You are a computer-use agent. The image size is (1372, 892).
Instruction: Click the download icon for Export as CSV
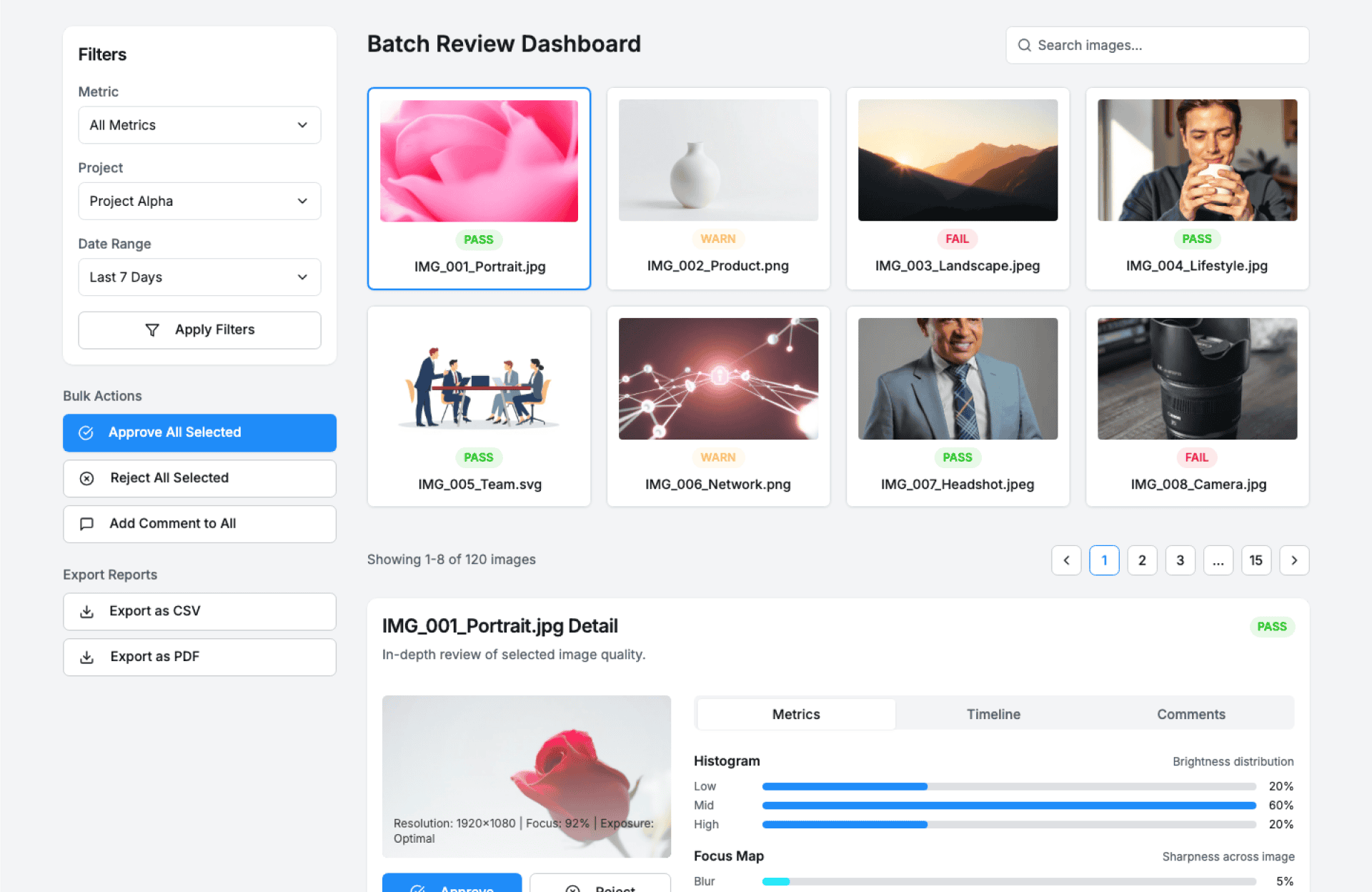[86, 611]
